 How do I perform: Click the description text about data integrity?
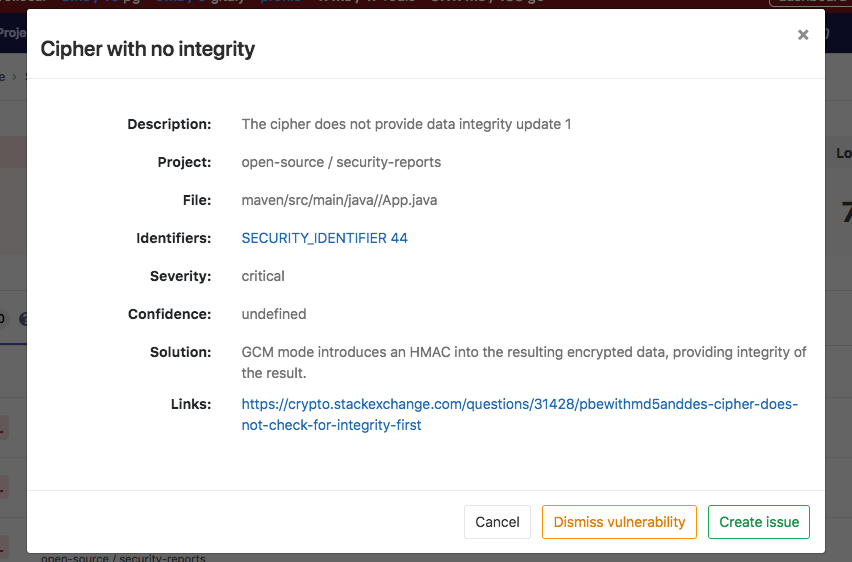(406, 124)
